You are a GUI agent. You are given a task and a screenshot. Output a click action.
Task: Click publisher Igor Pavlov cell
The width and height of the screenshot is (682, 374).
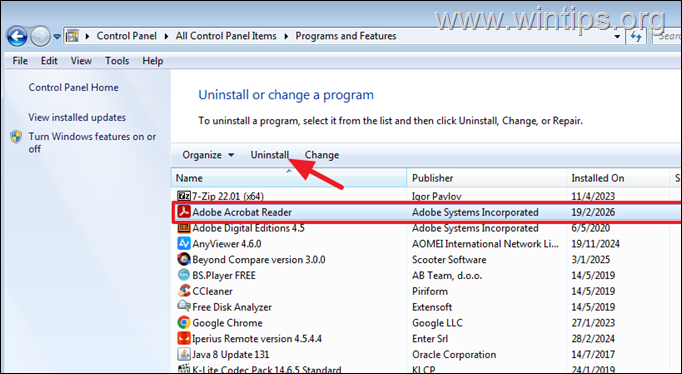[437, 197]
